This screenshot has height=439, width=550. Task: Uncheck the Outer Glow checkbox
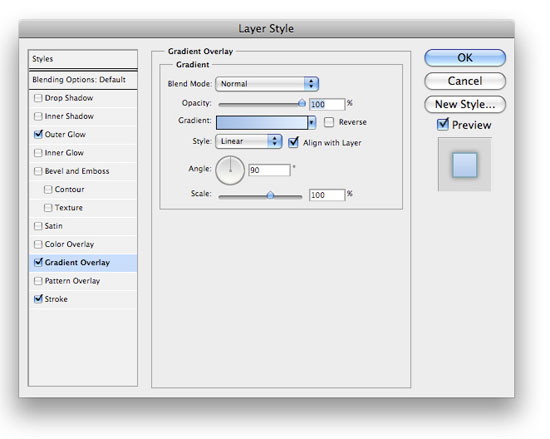(x=38, y=134)
